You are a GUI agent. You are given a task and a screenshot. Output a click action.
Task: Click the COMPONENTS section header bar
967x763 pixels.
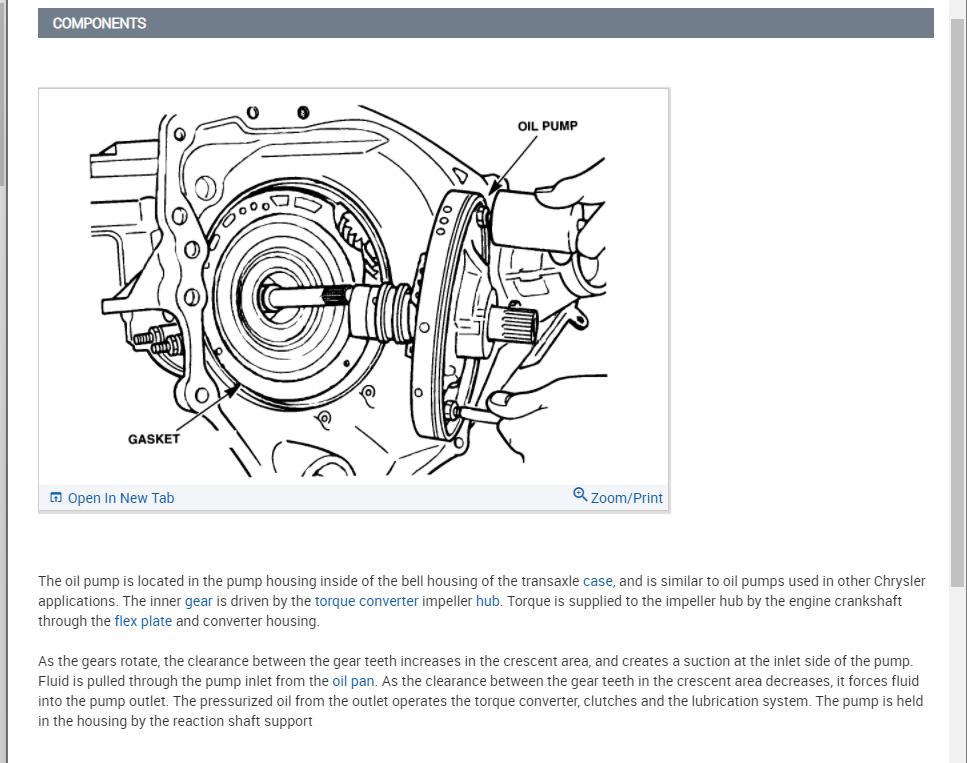[485, 23]
